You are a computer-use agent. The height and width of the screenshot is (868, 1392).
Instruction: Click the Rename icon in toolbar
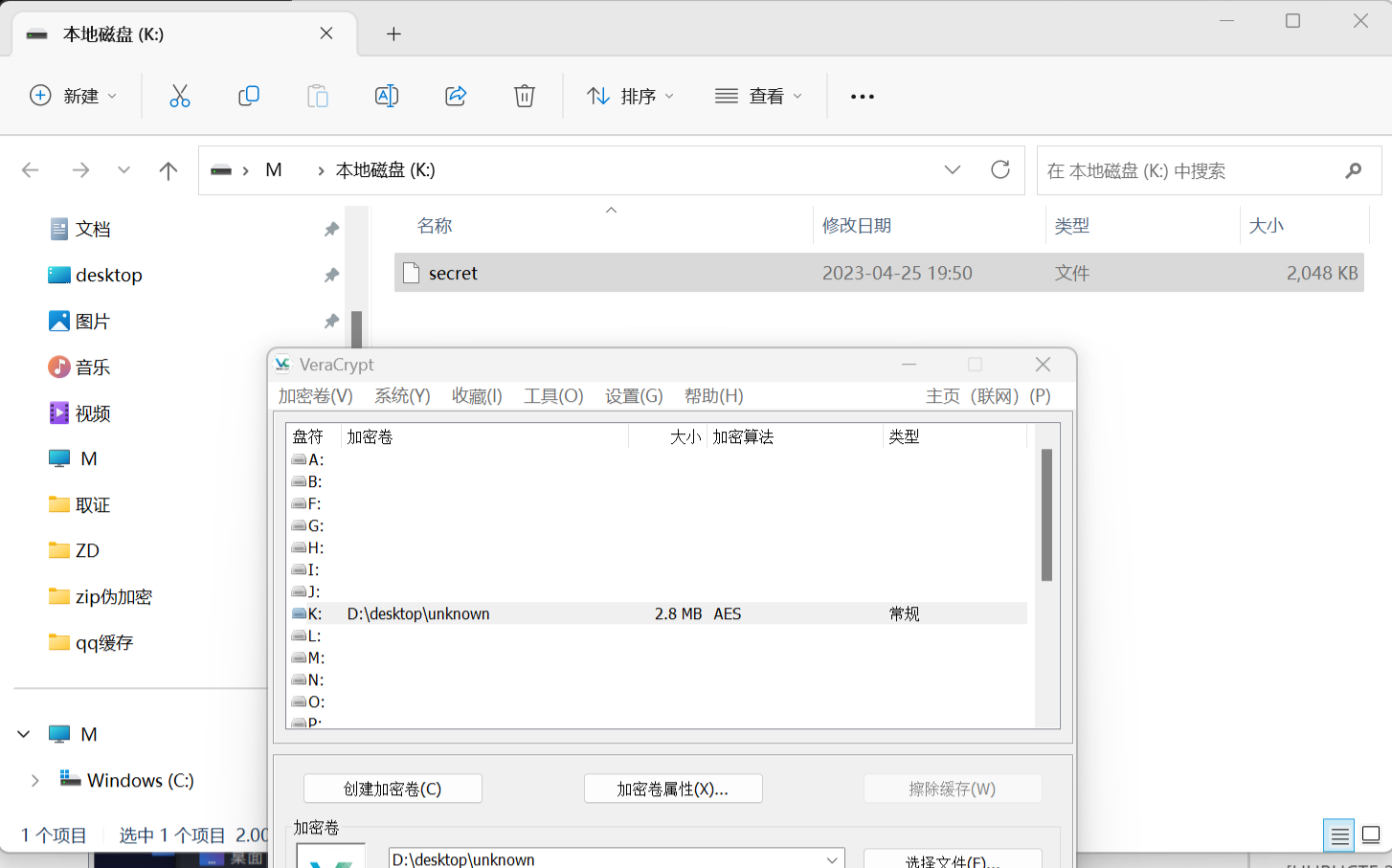coord(387,96)
